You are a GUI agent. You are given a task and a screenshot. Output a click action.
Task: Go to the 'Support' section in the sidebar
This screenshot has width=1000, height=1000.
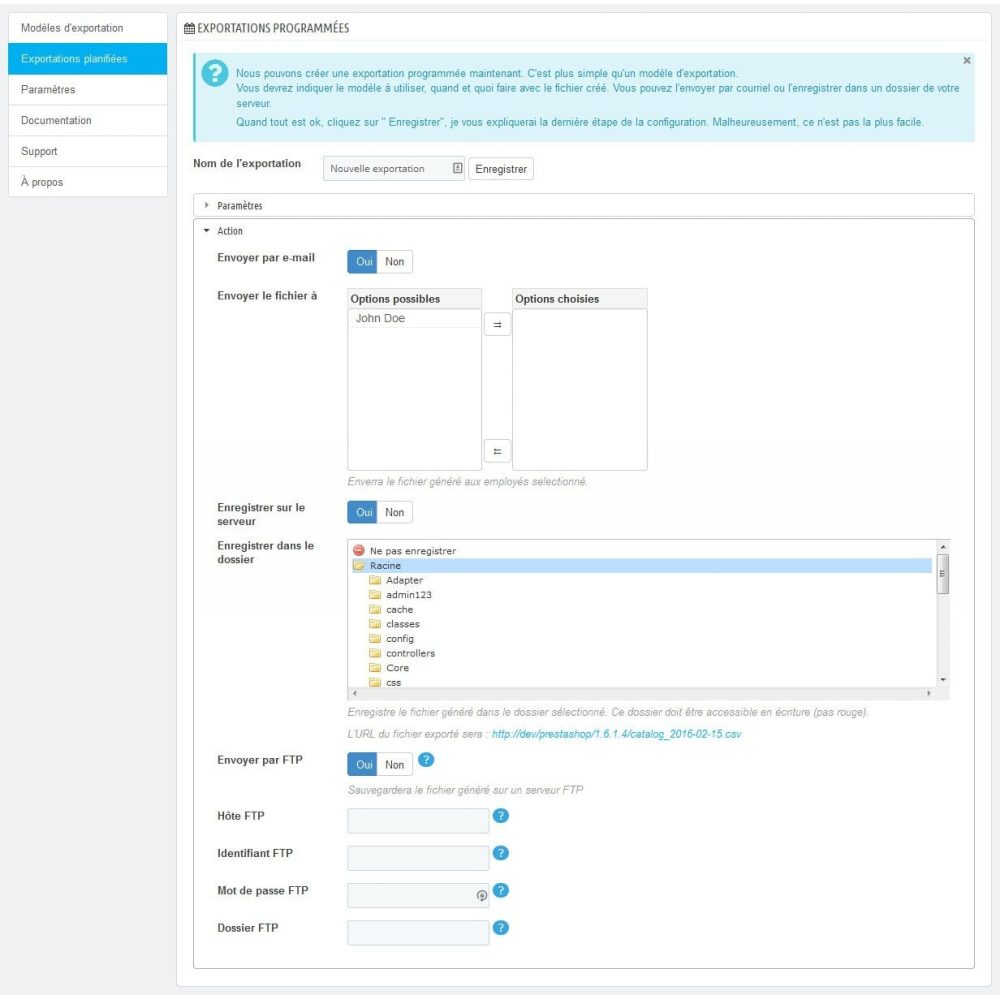point(41,150)
